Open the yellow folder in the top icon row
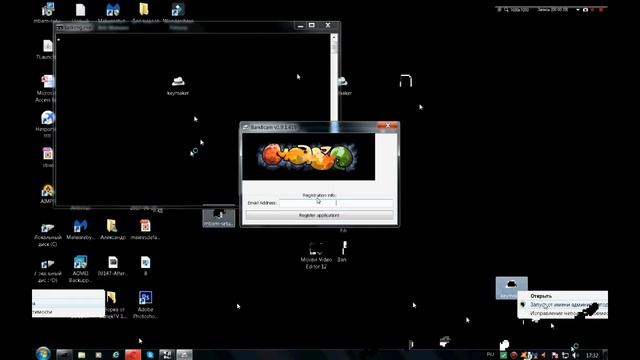This screenshot has height=360, width=640. [144, 11]
